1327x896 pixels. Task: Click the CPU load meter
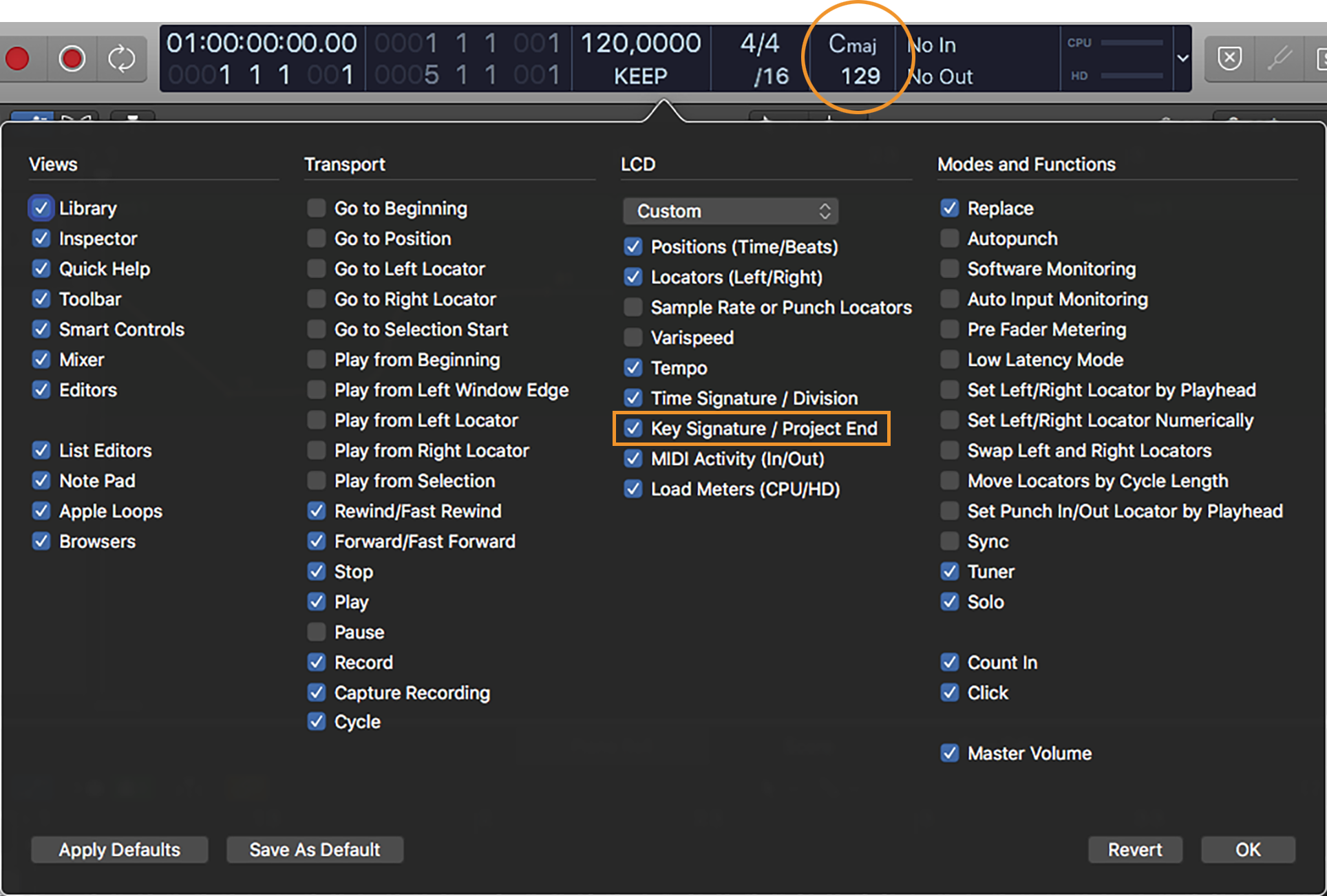point(1115,43)
